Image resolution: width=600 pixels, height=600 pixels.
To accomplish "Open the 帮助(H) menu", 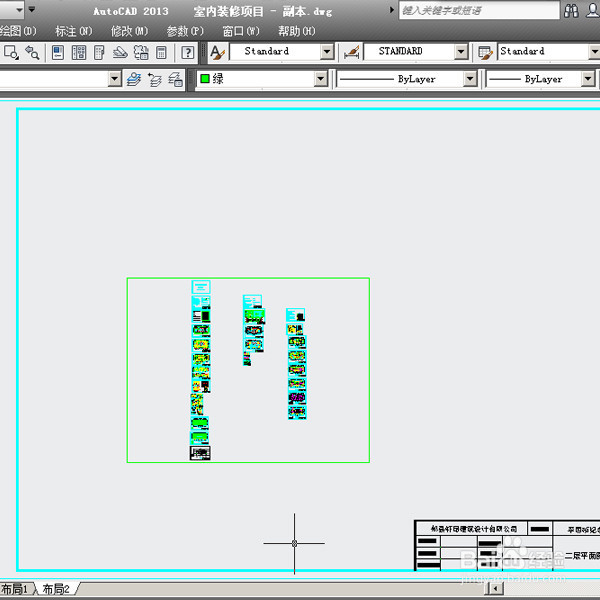I will coord(297,31).
